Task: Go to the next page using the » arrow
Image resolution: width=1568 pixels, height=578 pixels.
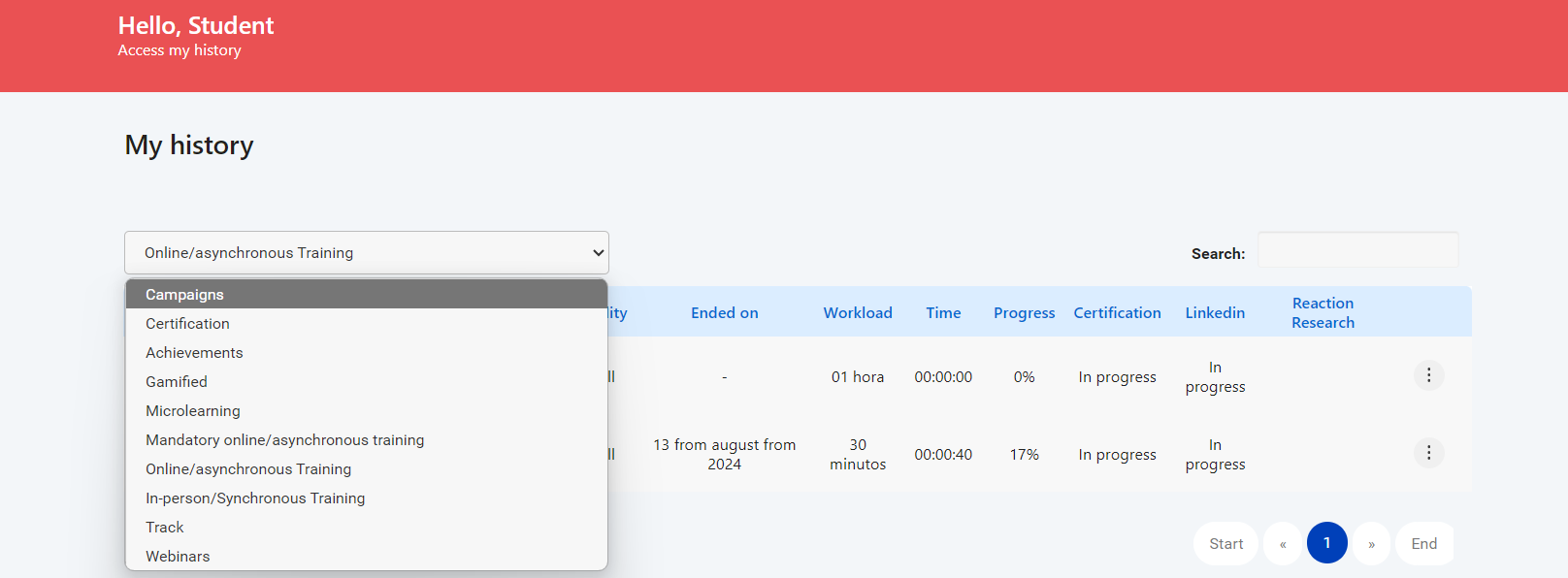Action: tap(1371, 543)
